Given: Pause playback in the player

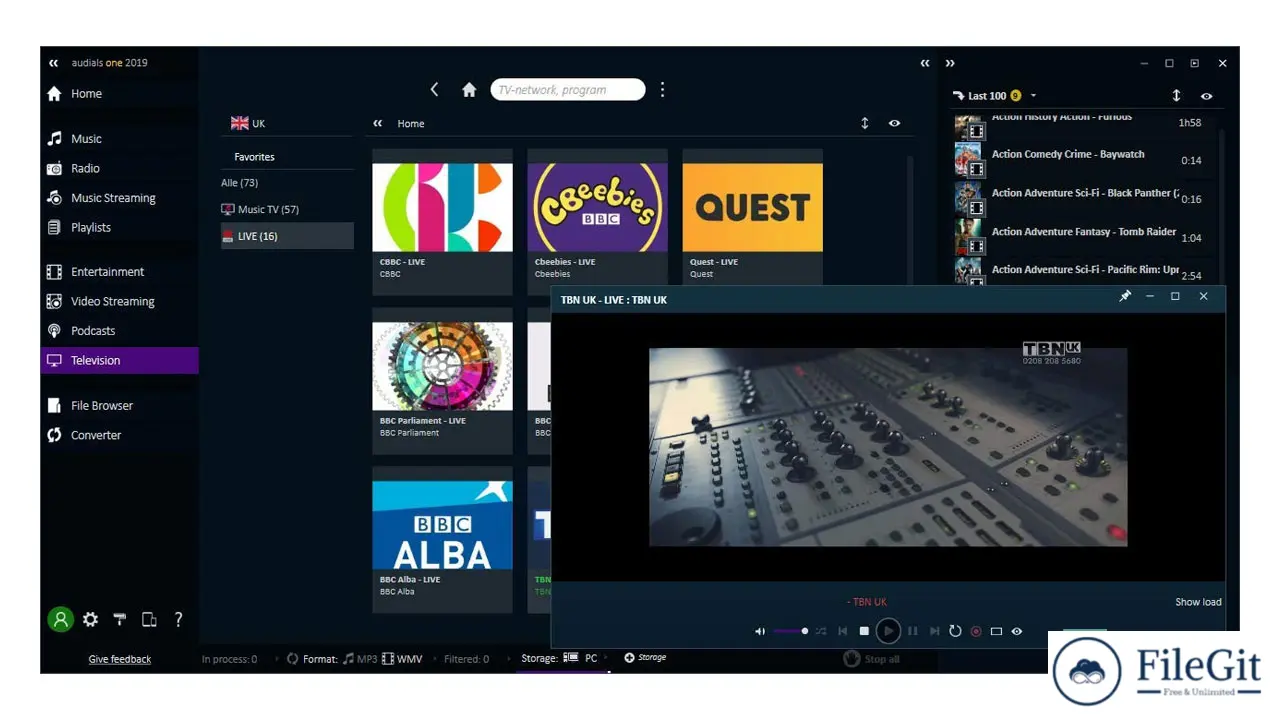Looking at the screenshot, I should point(912,631).
